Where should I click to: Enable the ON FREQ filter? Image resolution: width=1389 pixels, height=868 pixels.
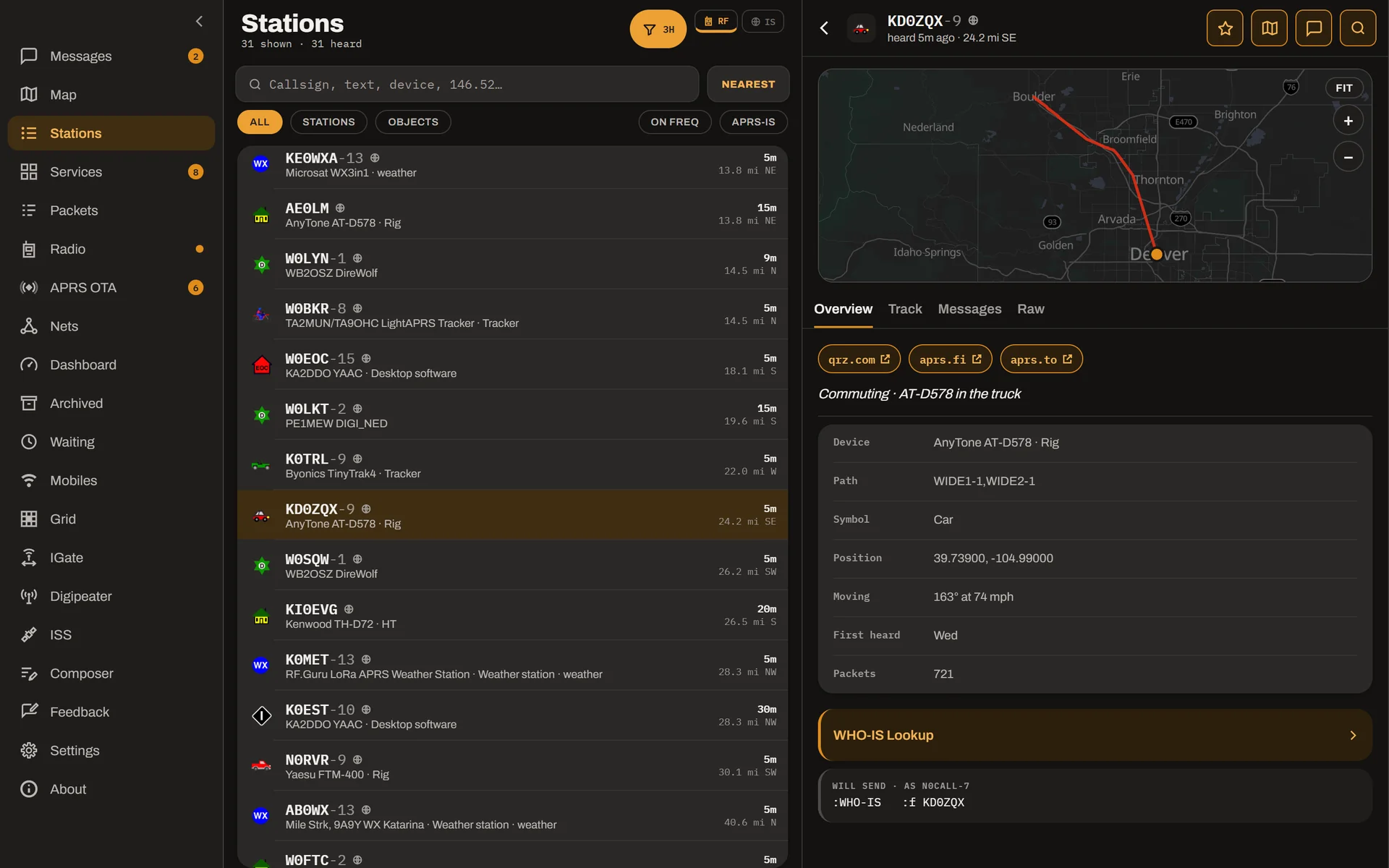coord(675,122)
